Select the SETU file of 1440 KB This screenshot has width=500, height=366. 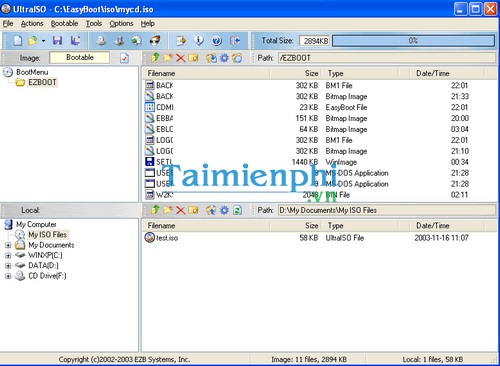coord(307,162)
